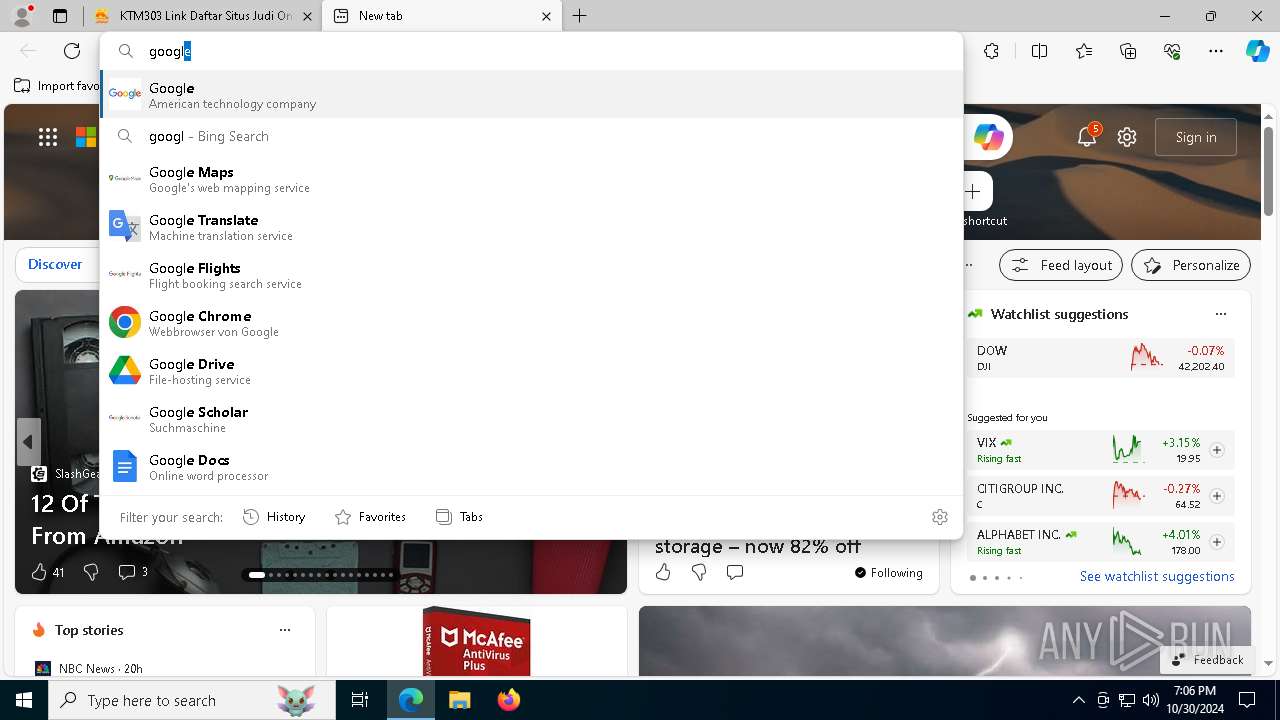Screen dimensions: 1280x720
Task: Open Edge Settings and more menu
Action: 1216,51
